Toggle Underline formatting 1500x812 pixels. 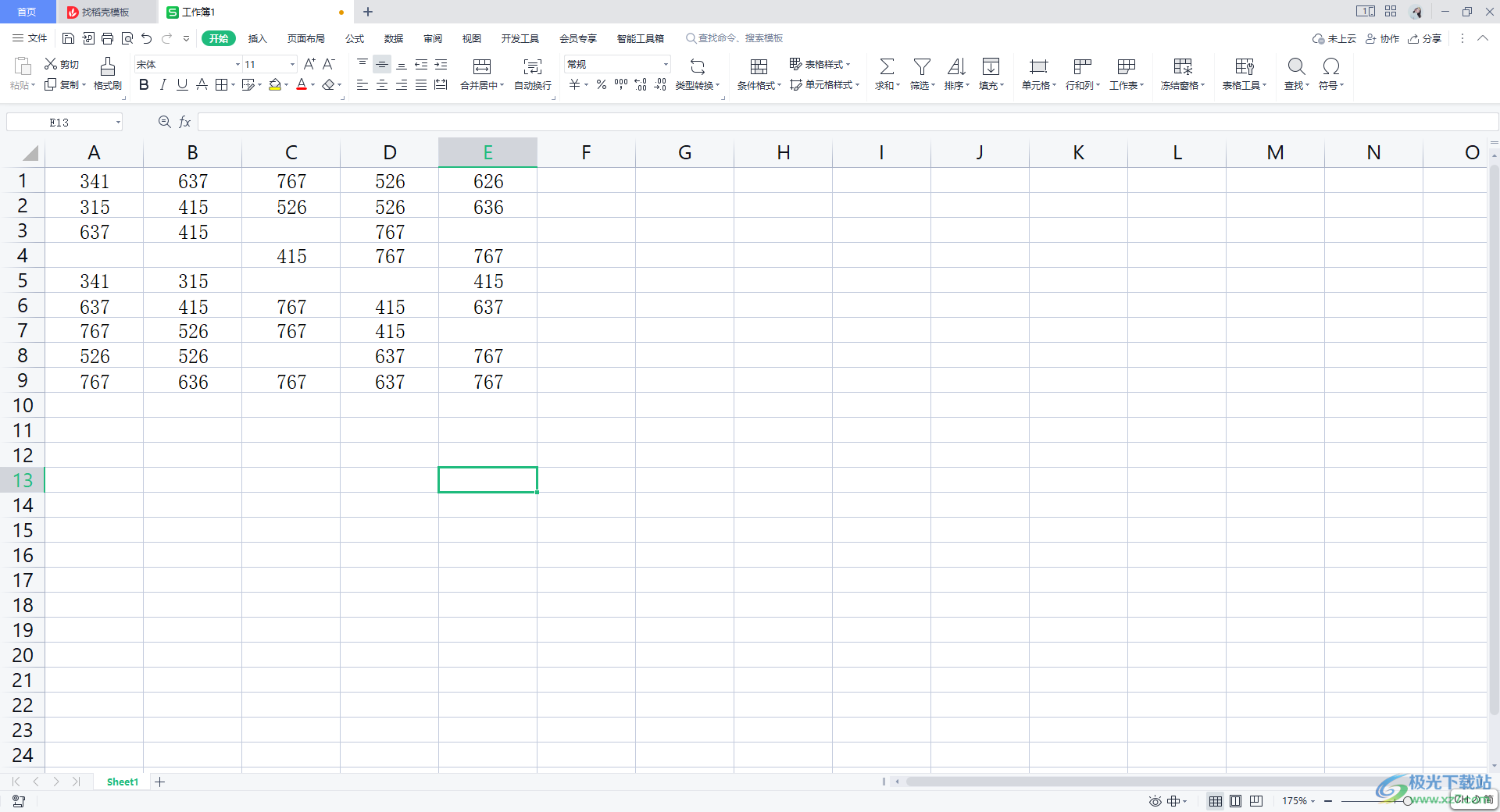(182, 84)
